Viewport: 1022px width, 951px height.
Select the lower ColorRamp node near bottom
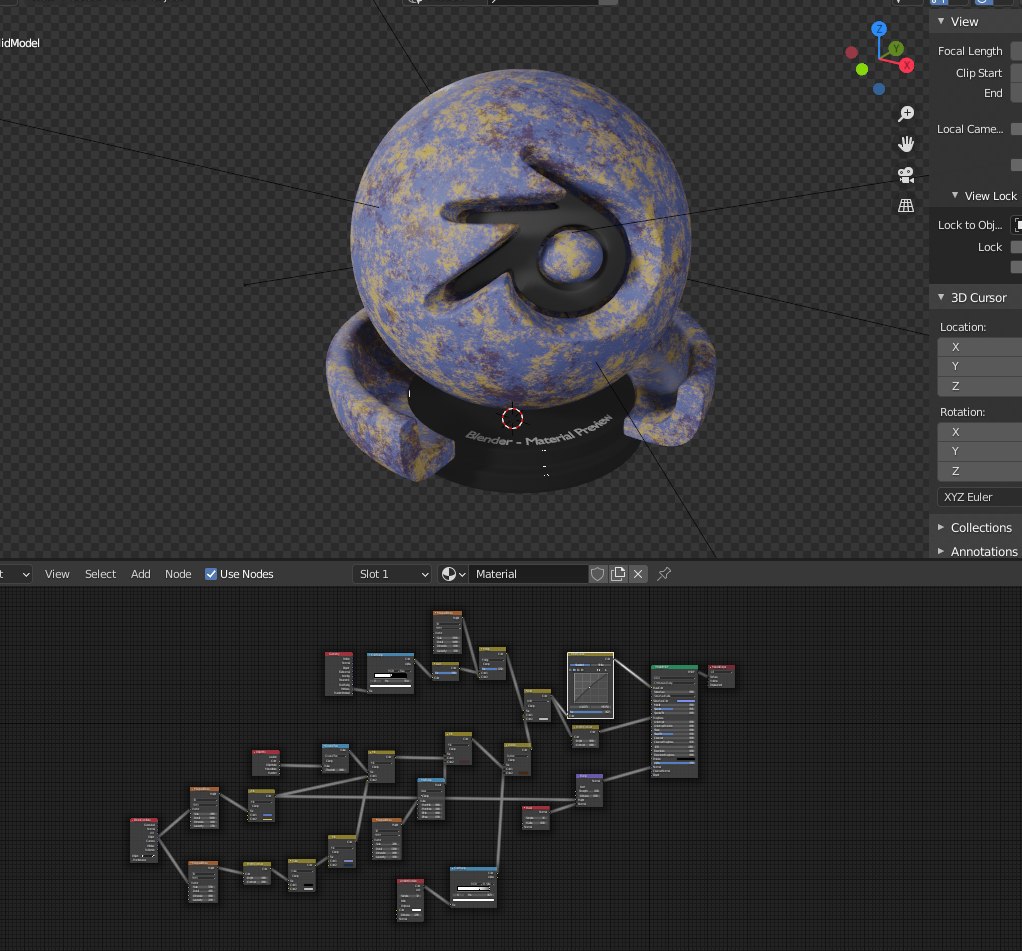473,887
